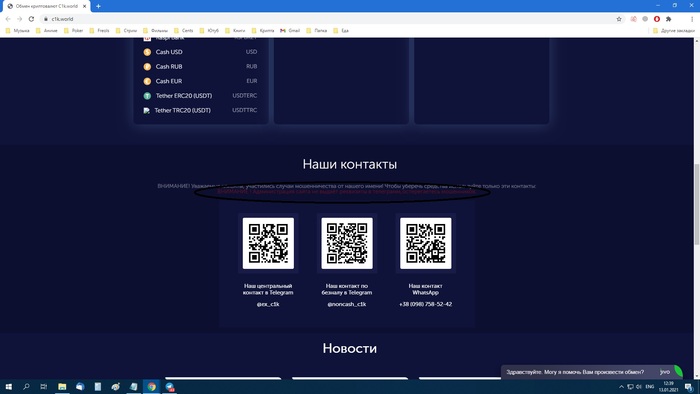The image size is (700, 394).
Task: Click the Cash RUB coin icon
Action: point(147,67)
